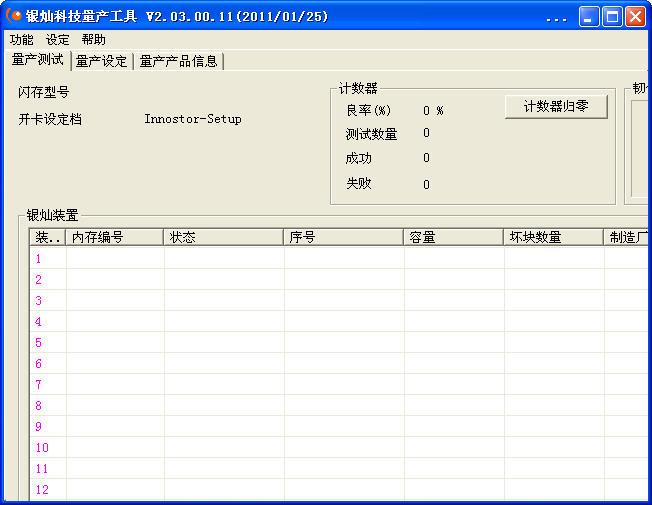Click the orange app icon in title bar
652x505 pixels.
coord(13,16)
